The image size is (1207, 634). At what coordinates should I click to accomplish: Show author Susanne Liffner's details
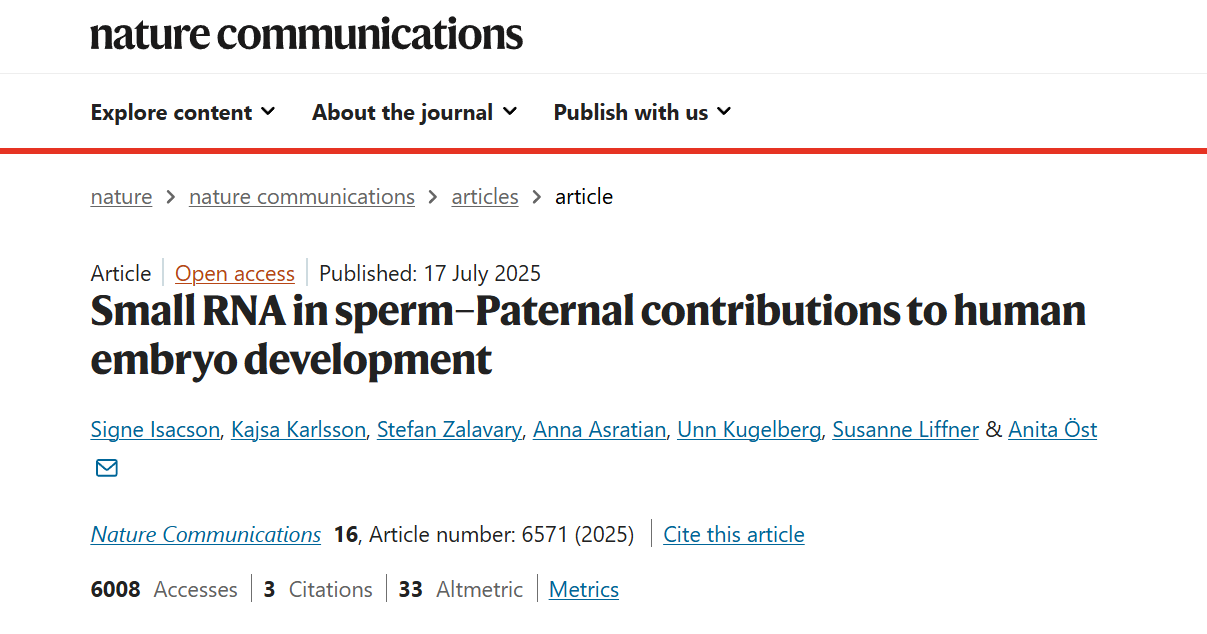click(905, 430)
